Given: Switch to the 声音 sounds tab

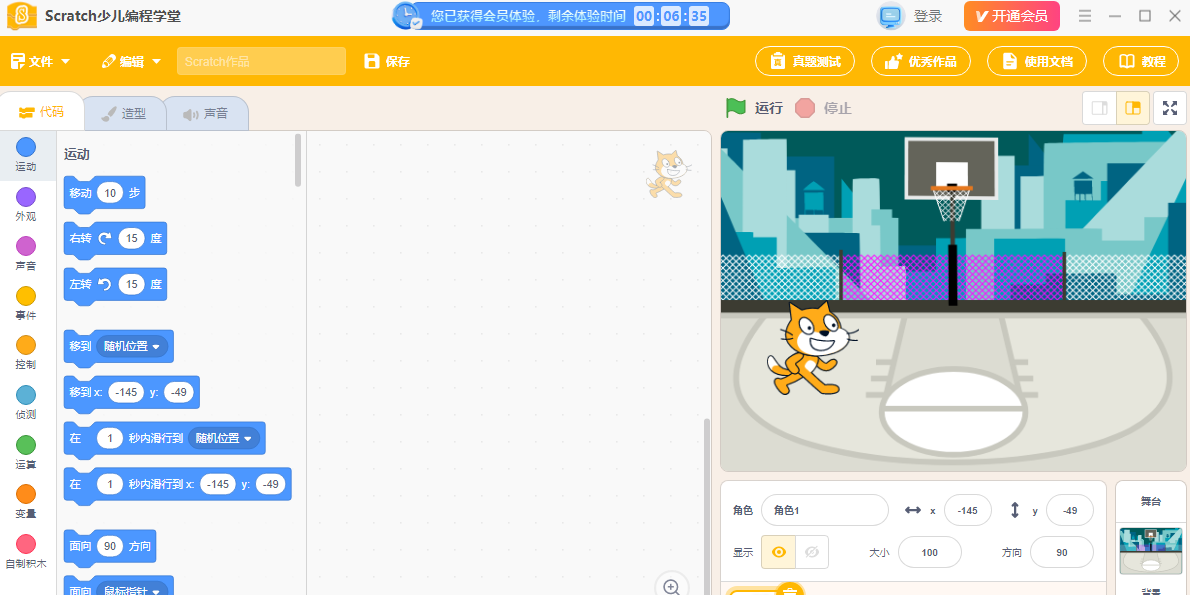Looking at the screenshot, I should pos(206,113).
